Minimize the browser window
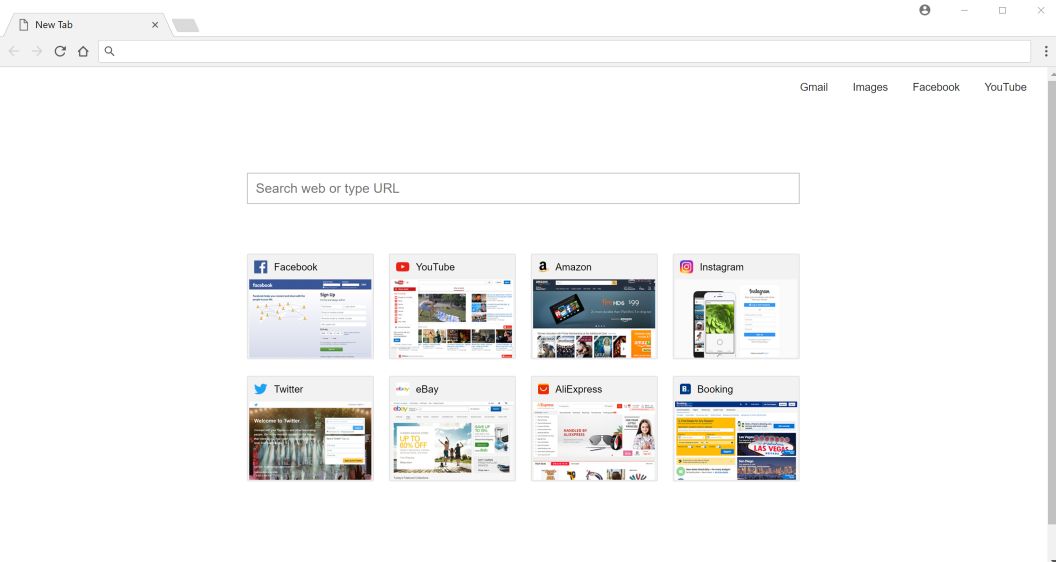The width and height of the screenshot is (1056, 562). 964,10
